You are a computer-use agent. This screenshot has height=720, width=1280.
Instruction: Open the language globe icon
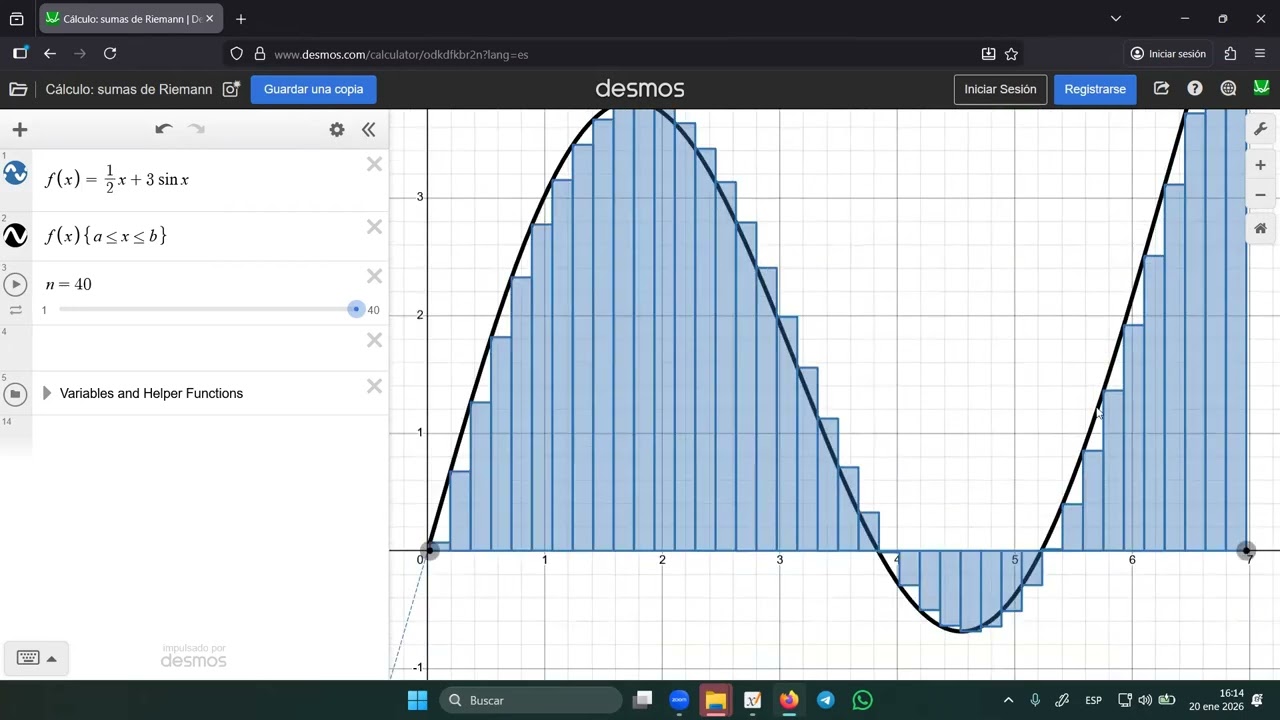(1229, 89)
